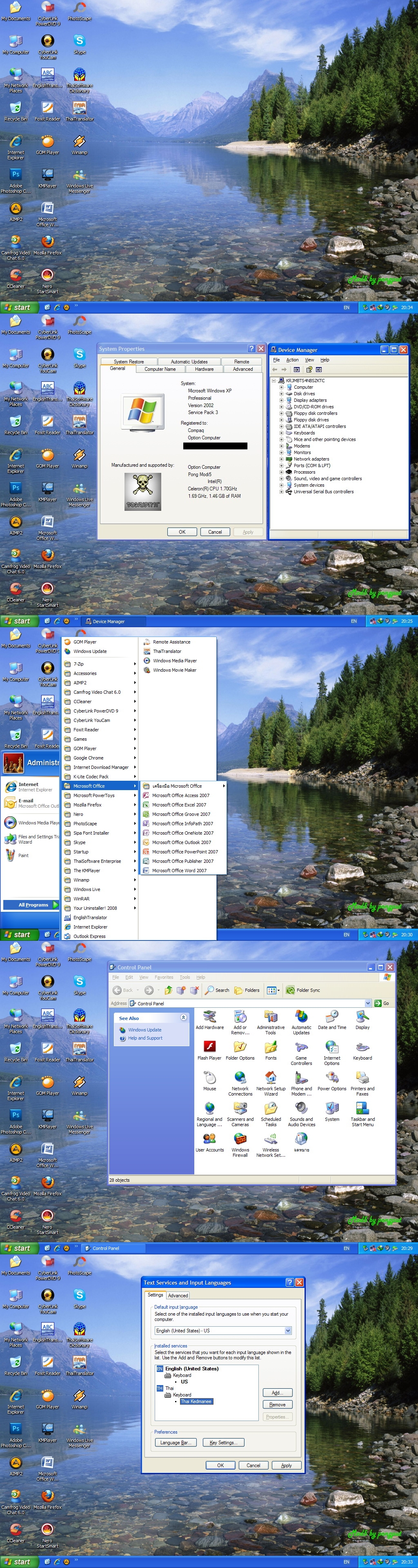Open the Google Chrome folder in All Programs
Viewport: 418px width, 1568px height.
tap(100, 758)
